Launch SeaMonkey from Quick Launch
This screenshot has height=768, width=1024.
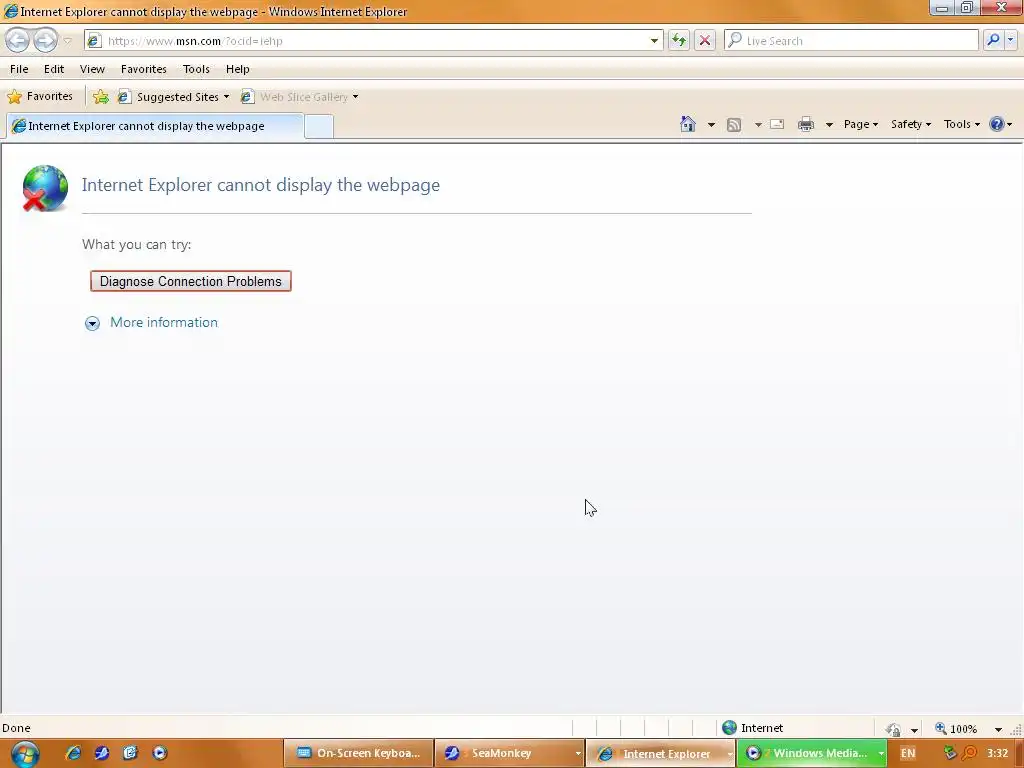click(x=102, y=753)
